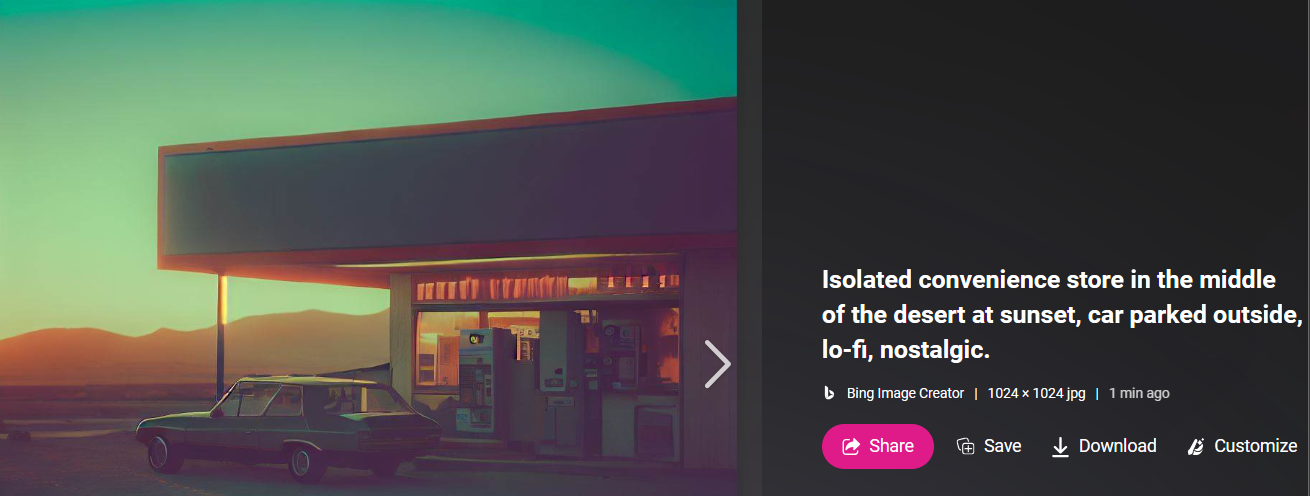Click the pink Share button
The height and width of the screenshot is (496, 1310).
coord(878,446)
